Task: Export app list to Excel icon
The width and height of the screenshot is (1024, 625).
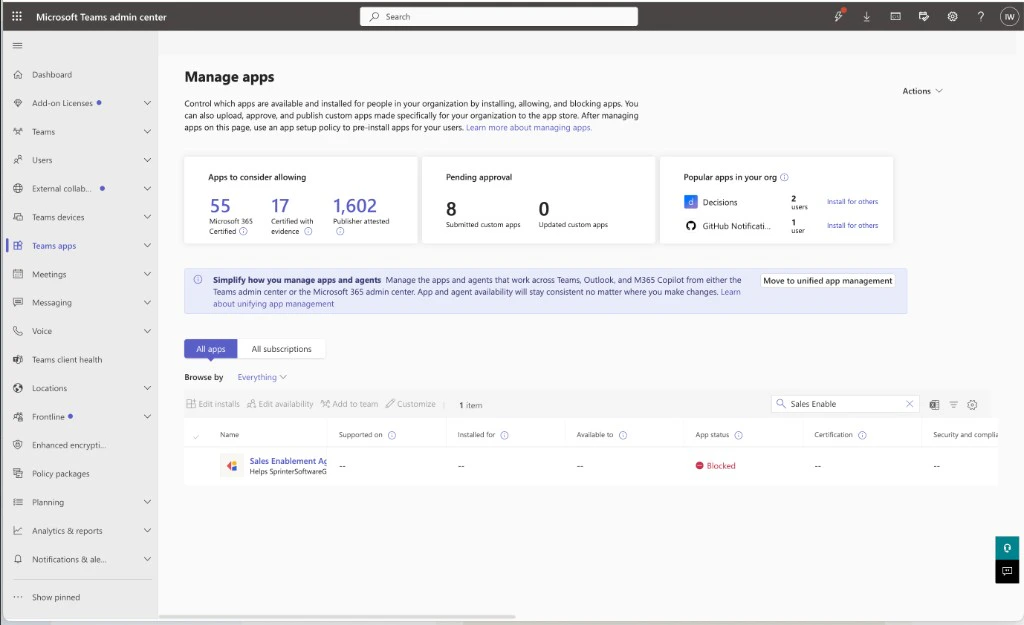Action: [935, 405]
